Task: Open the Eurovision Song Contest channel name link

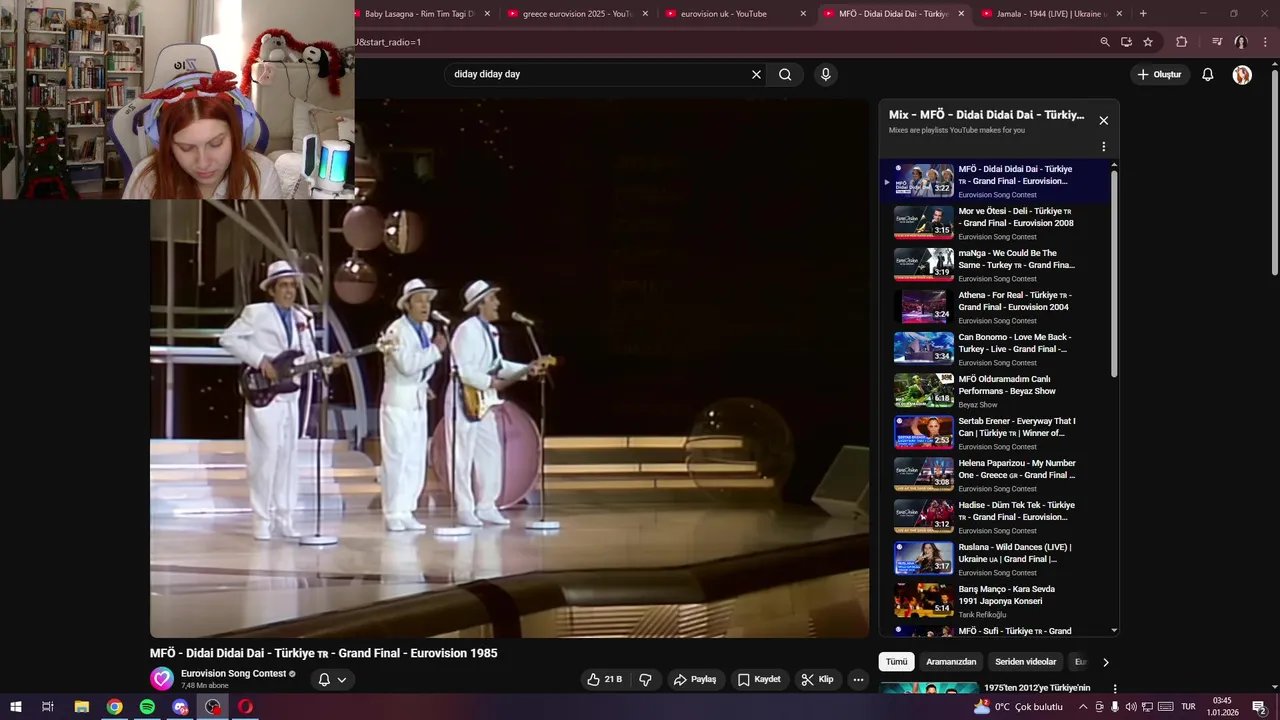Action: (x=234, y=674)
